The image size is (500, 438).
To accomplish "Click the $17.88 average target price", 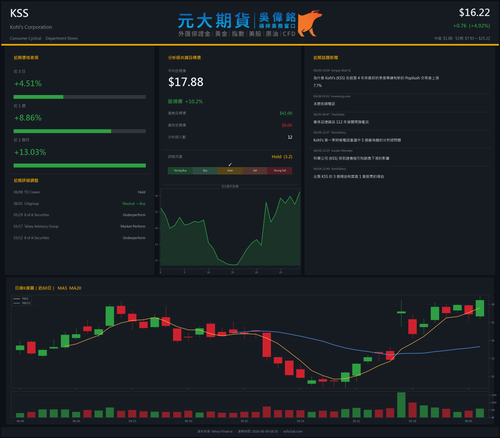I will click(x=186, y=82).
